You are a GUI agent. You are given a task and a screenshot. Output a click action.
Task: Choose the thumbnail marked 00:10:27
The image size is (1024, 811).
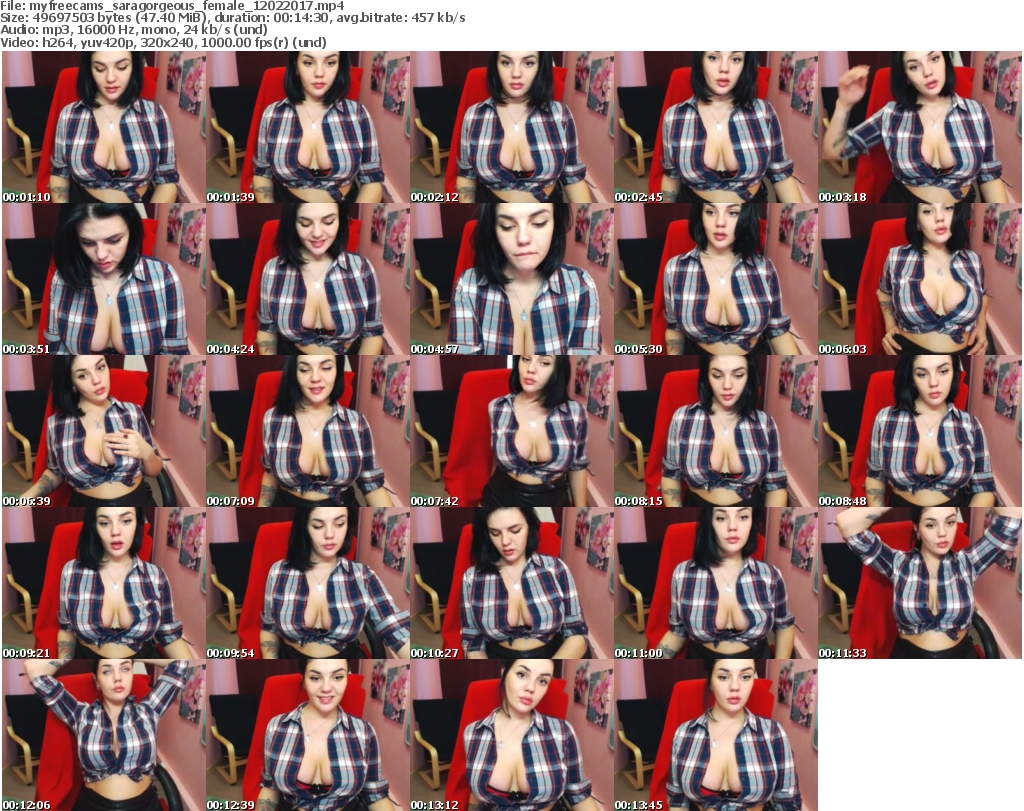coord(512,582)
